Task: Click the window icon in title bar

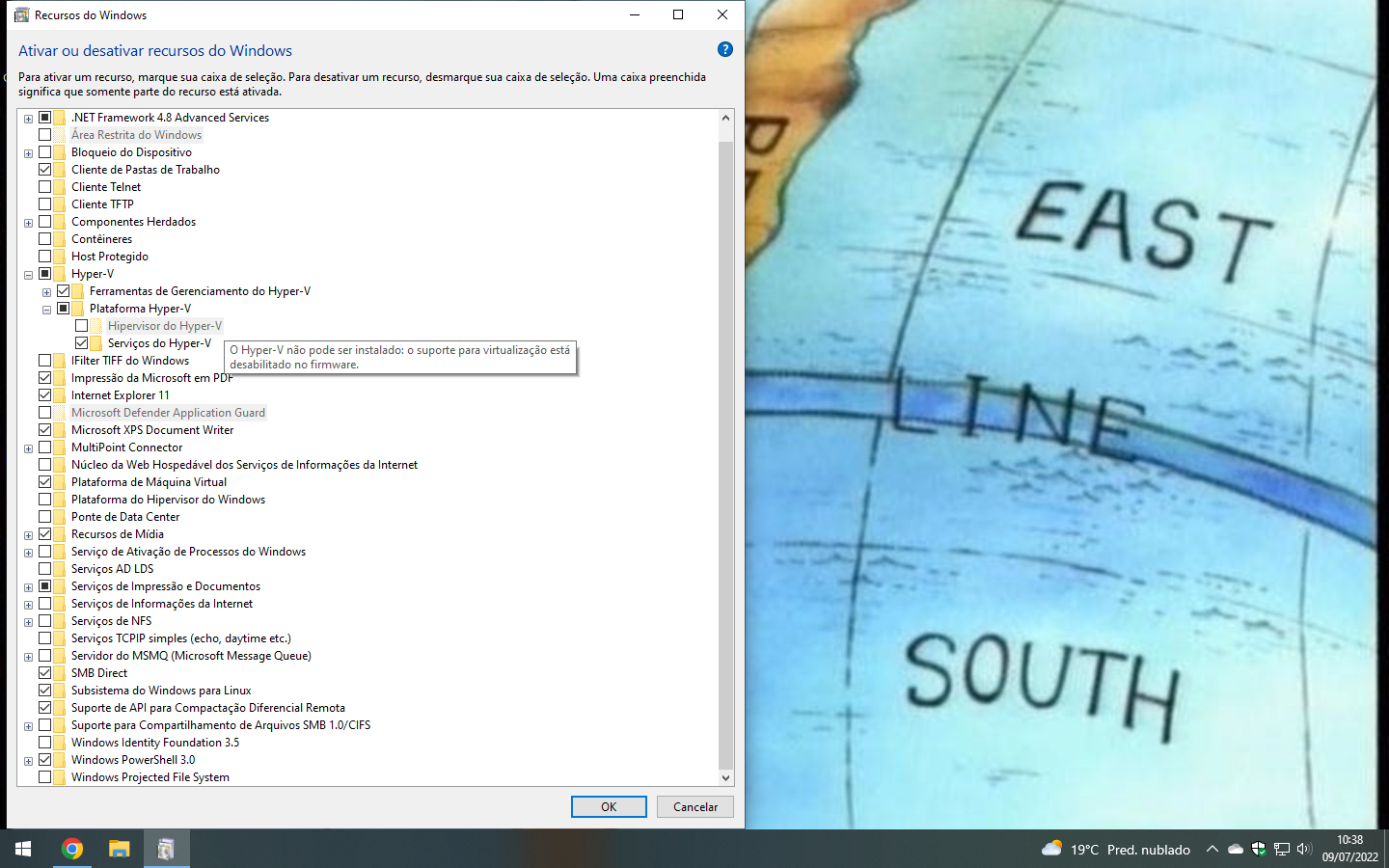Action: (21, 14)
